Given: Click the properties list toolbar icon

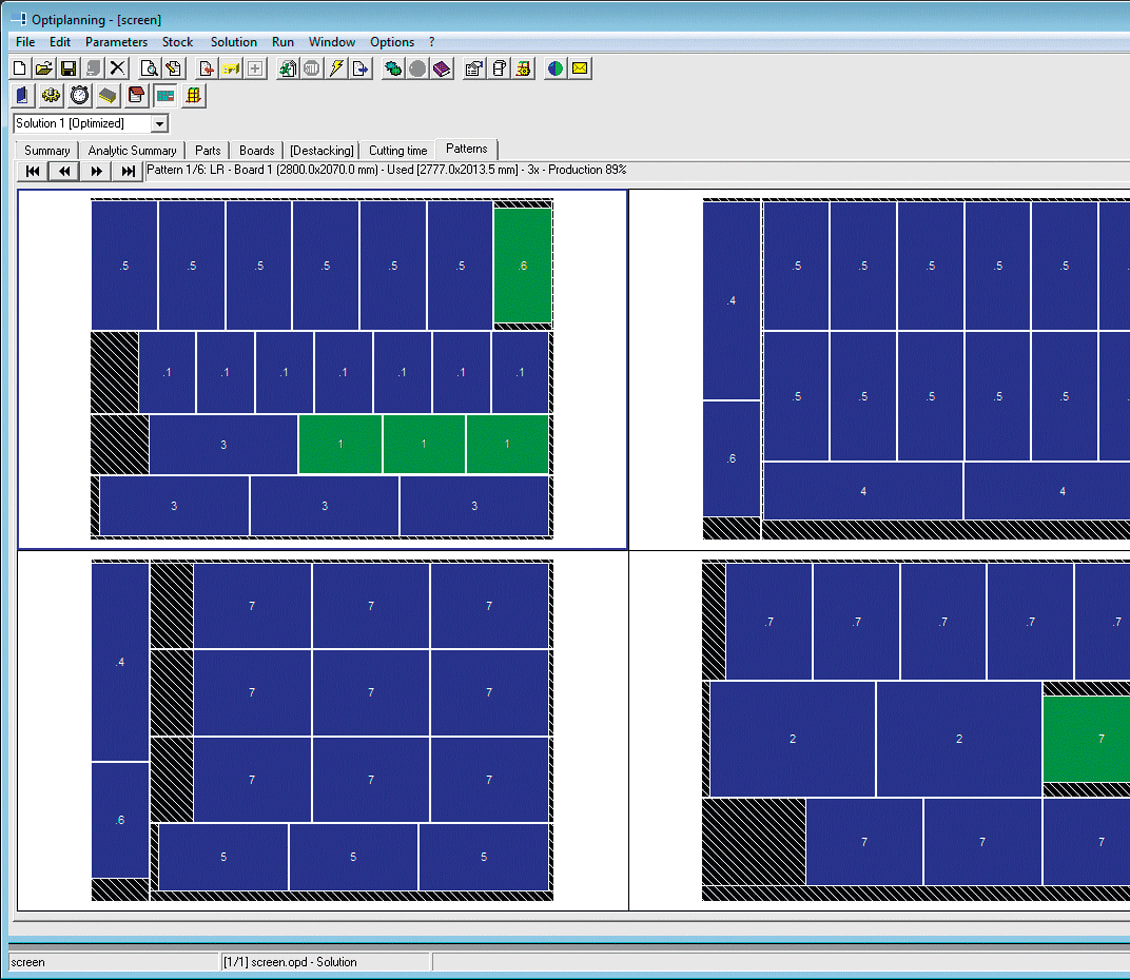Looking at the screenshot, I should point(474,68).
